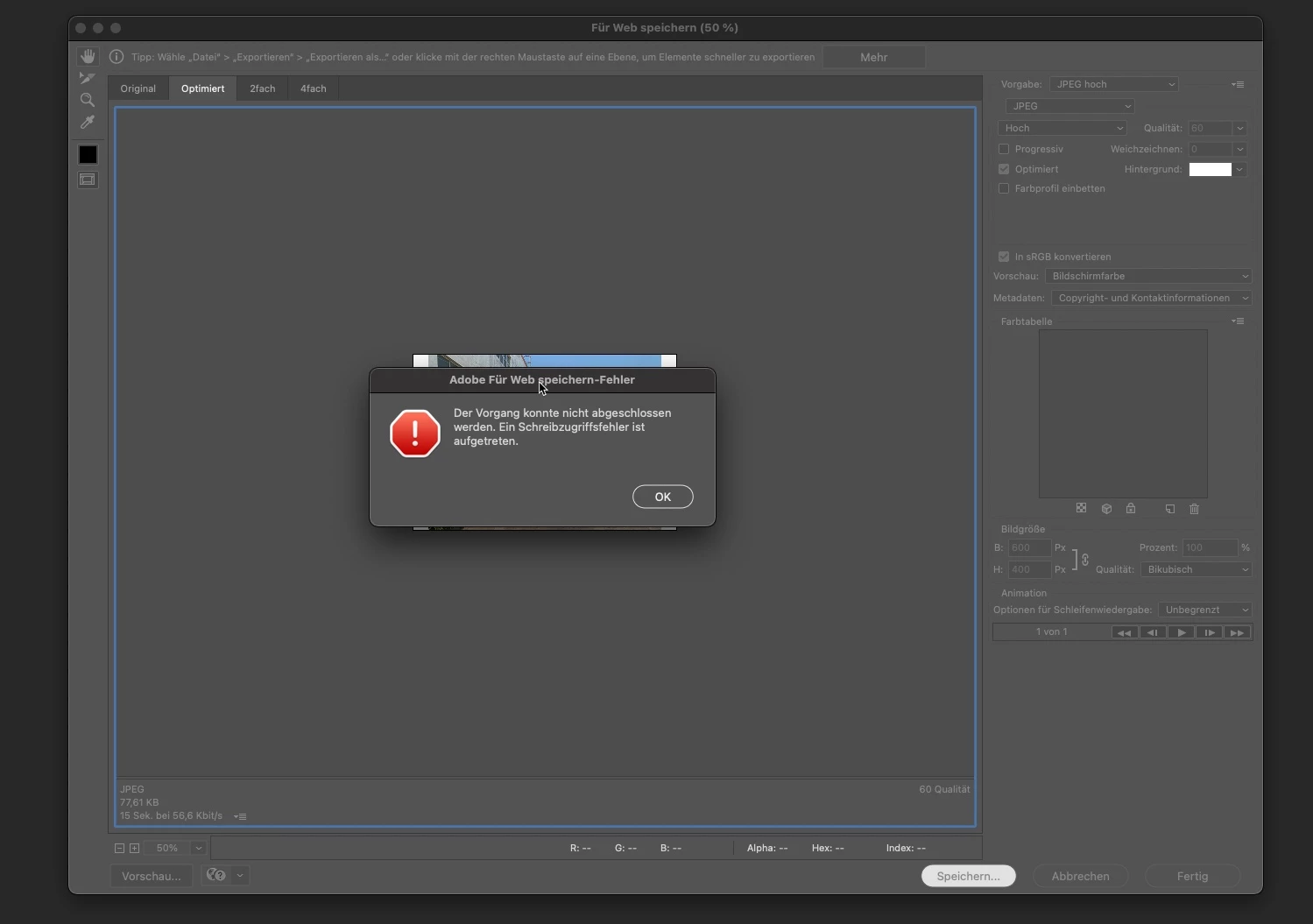The height and width of the screenshot is (924, 1313).
Task: Delete selected color with the trash icon
Action: [x=1194, y=508]
